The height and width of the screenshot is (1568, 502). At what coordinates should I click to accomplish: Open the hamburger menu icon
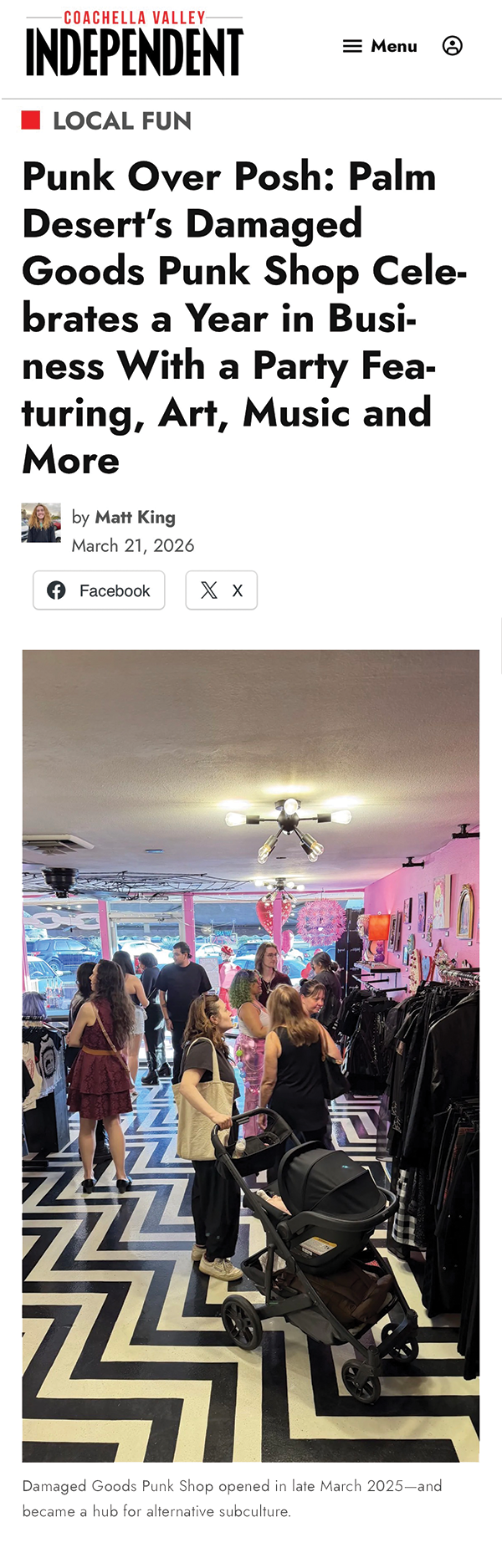[352, 46]
